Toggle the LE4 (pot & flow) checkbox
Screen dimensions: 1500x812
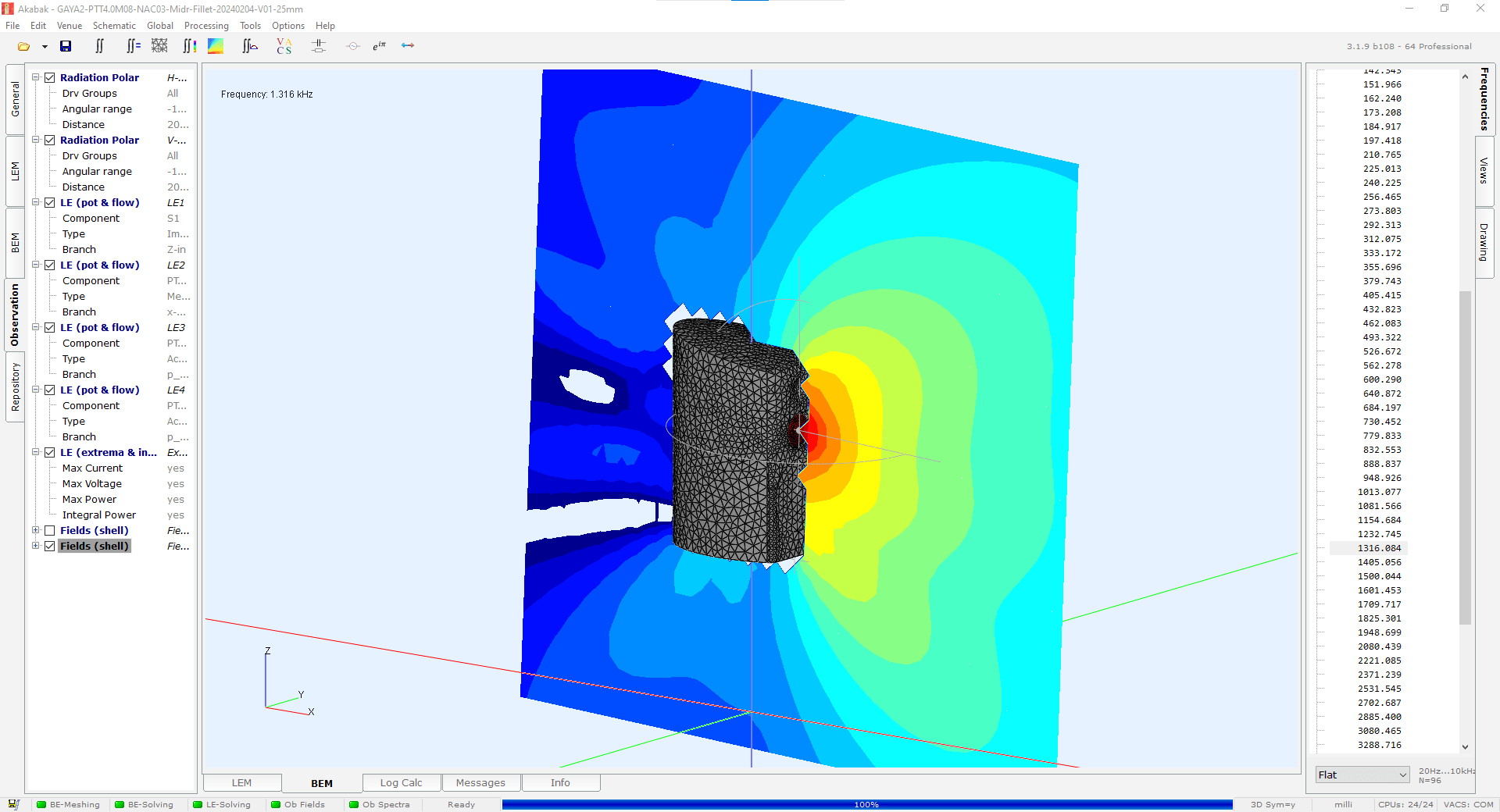coord(50,390)
